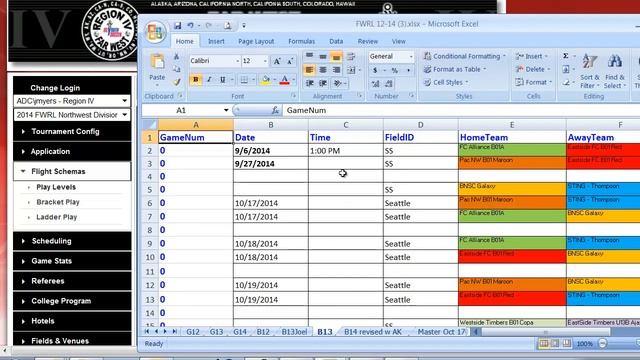Align text to cell bottom

(336, 57)
